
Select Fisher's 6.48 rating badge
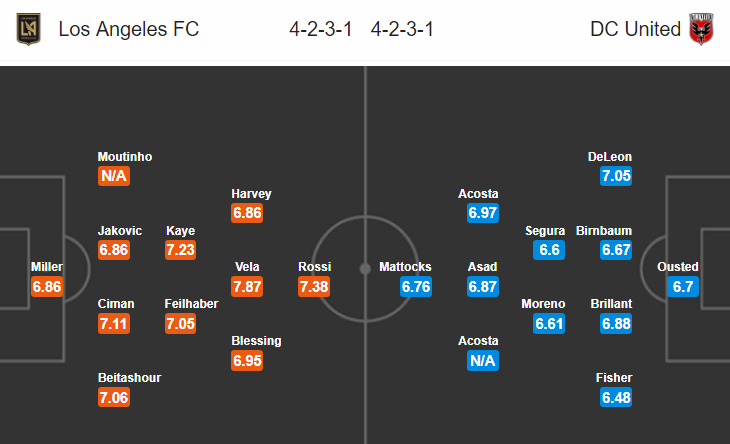click(616, 397)
